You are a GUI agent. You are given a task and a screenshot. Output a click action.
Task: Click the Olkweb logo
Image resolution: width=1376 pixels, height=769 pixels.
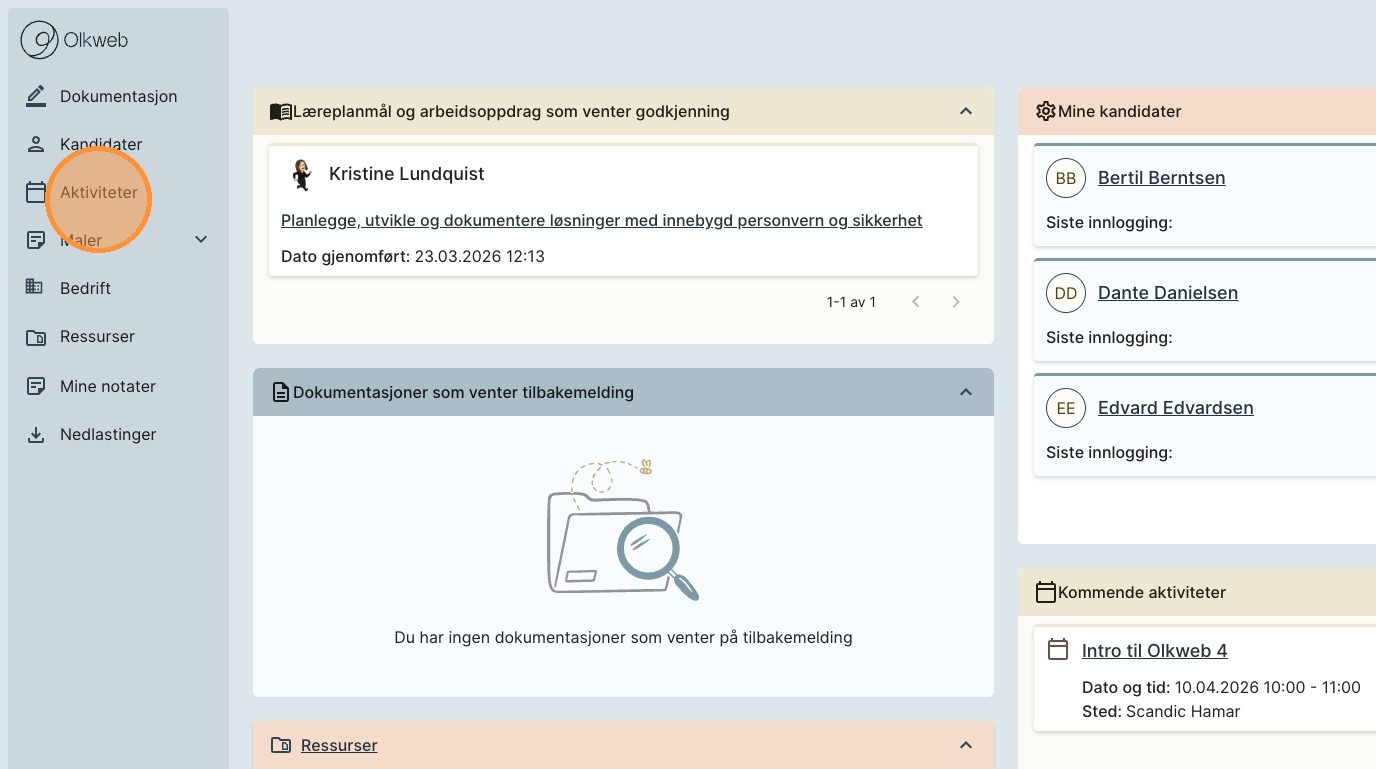click(75, 41)
